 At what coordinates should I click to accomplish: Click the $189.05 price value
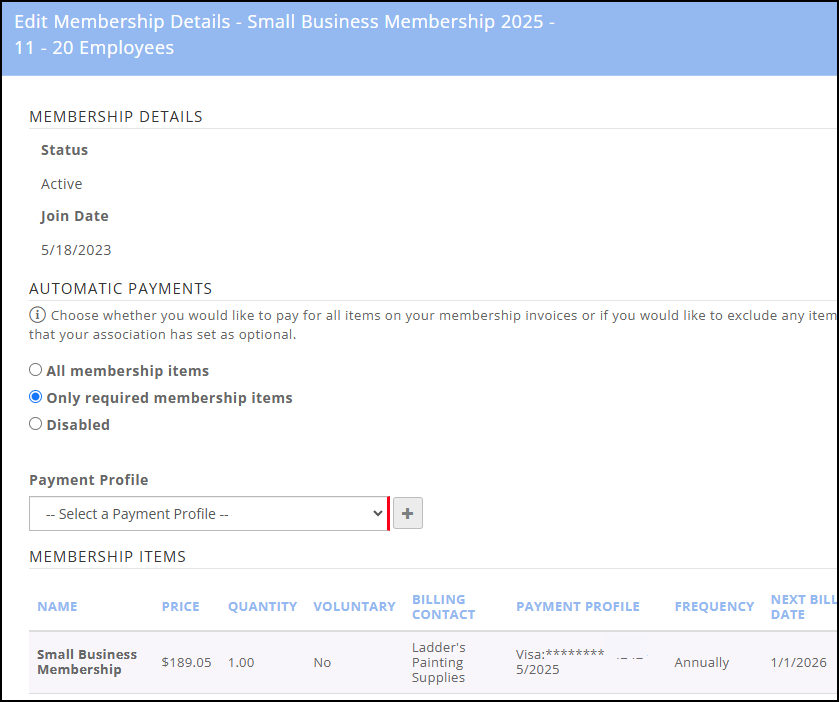coord(186,663)
